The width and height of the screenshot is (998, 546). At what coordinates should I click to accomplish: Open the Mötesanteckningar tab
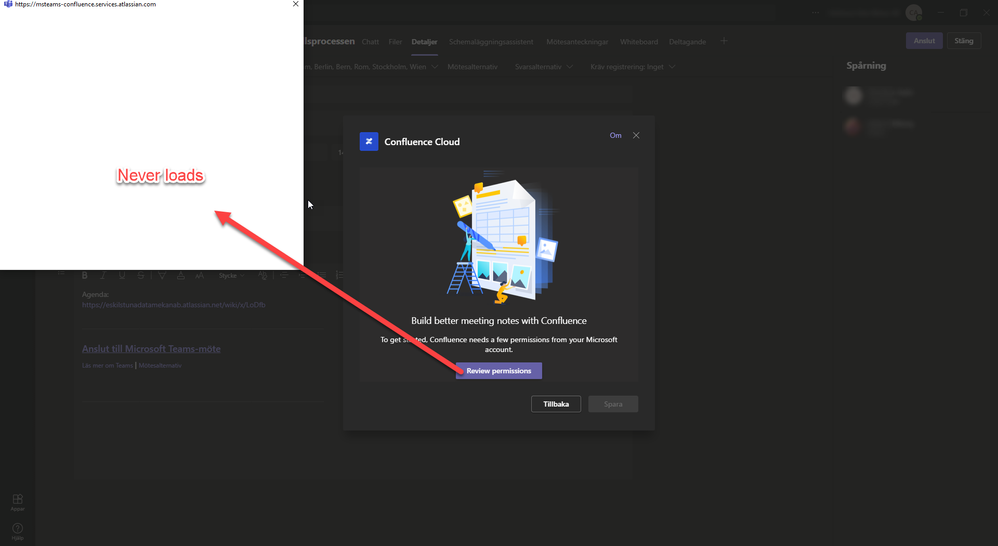[x=577, y=42]
